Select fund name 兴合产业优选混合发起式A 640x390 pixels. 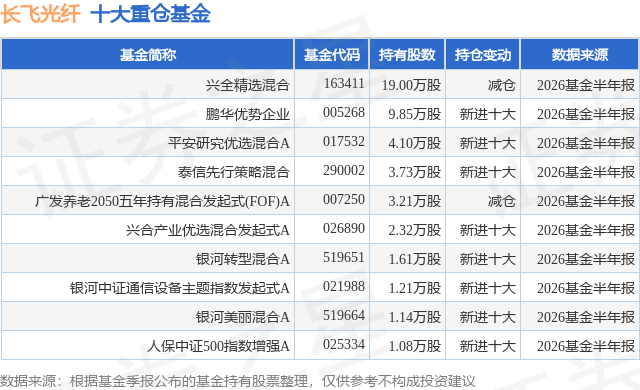point(208,230)
